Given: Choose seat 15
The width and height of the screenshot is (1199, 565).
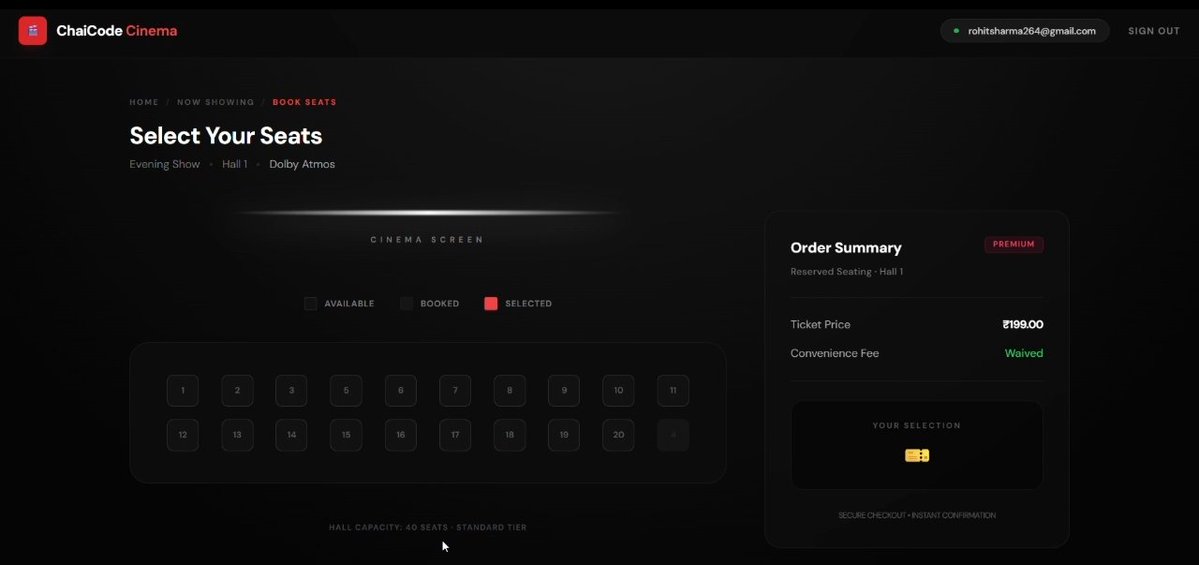Looking at the screenshot, I should pyautogui.click(x=346, y=435).
